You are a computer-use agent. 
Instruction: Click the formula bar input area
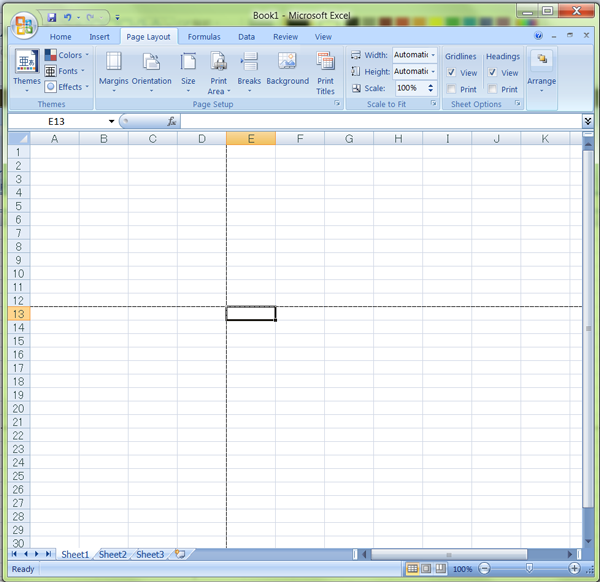[x=382, y=122]
